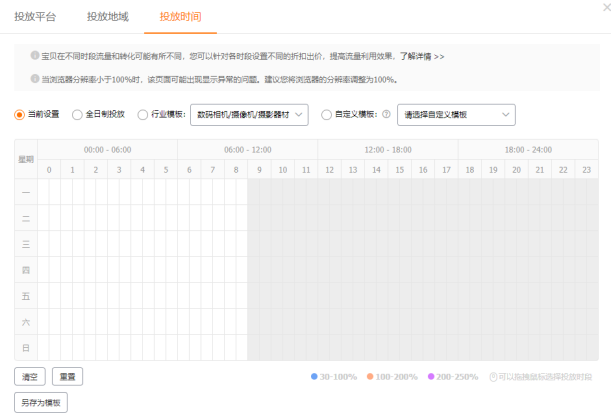Click the 日 (Sunday) row label

[x=26, y=348]
